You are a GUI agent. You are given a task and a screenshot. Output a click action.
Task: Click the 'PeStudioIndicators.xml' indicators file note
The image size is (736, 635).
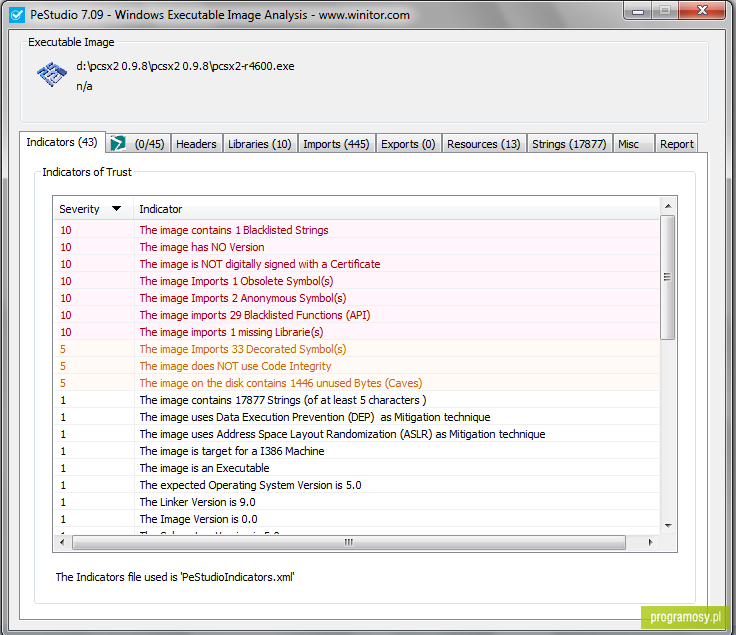pyautogui.click(x=175, y=577)
